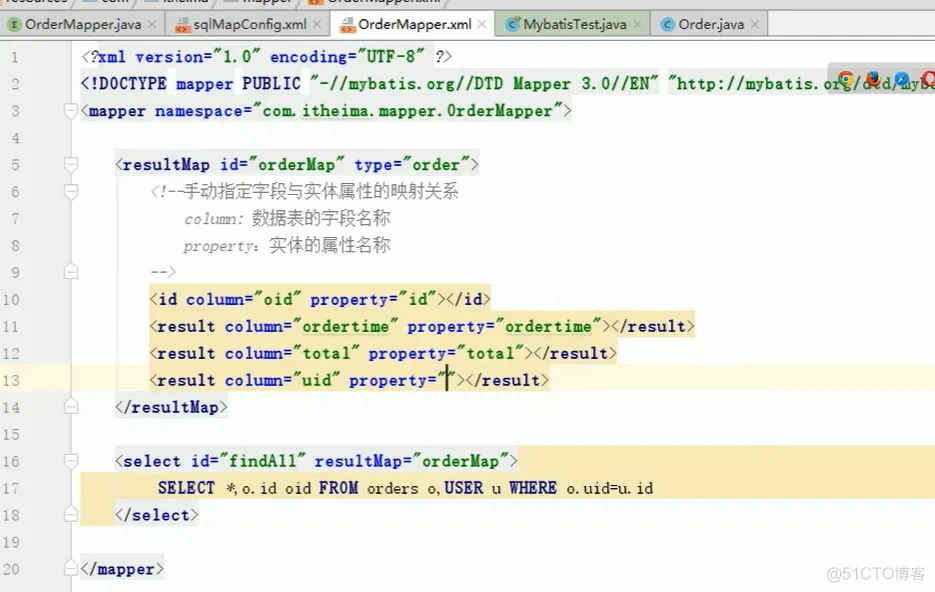The width and height of the screenshot is (935, 592).
Task: Click column value "uid" on line 13
Action: coord(317,380)
